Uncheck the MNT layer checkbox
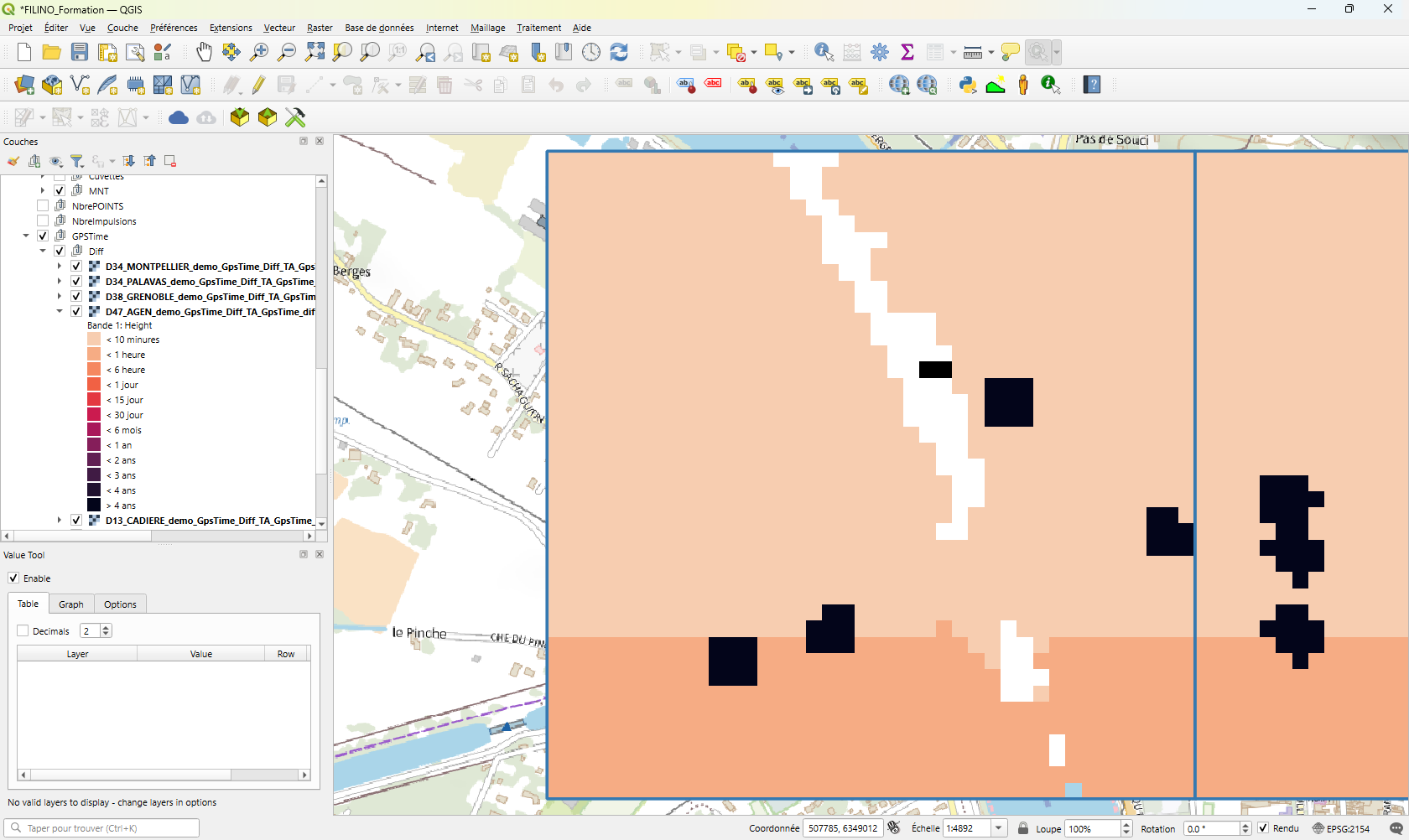 pos(60,191)
